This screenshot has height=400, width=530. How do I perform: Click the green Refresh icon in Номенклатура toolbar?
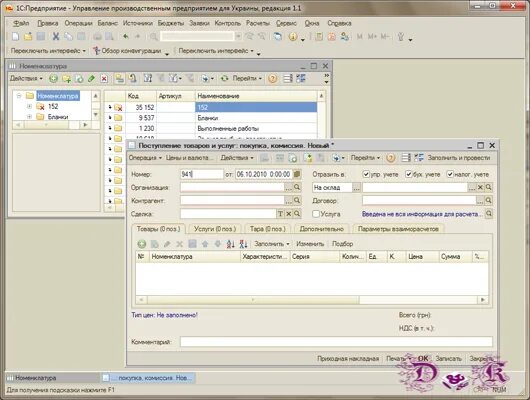tap(224, 79)
